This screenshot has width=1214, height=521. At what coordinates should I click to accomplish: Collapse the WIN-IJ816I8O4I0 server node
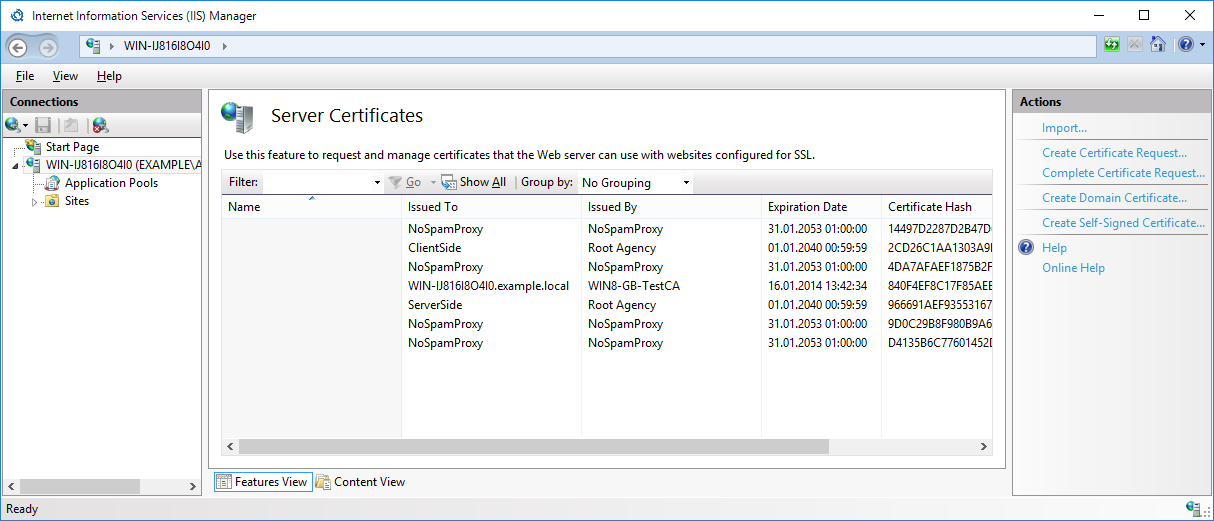click(15, 166)
